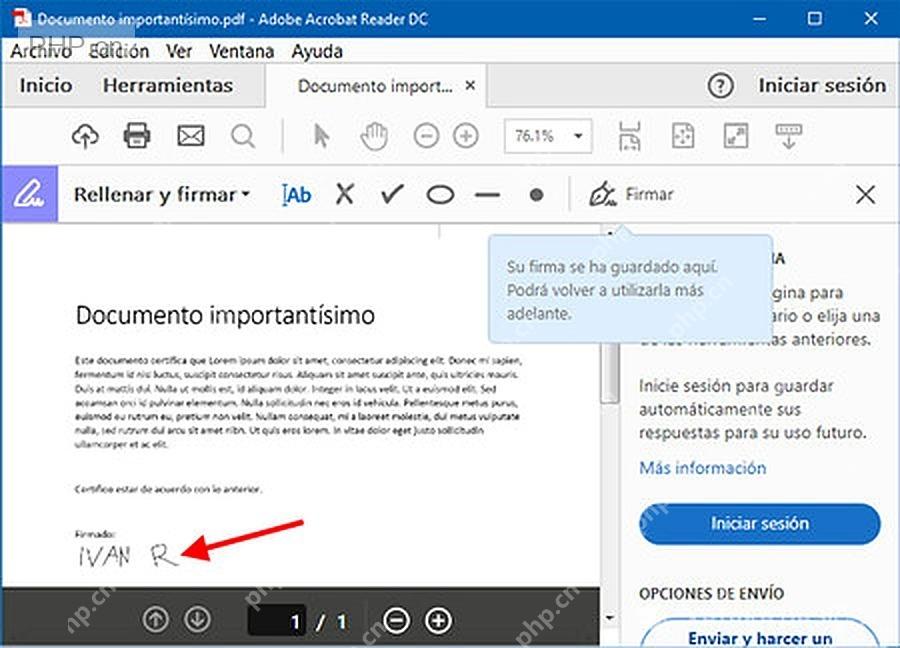The width and height of the screenshot is (900, 648).
Task: Click the full screen mode icon
Action: 736,136
